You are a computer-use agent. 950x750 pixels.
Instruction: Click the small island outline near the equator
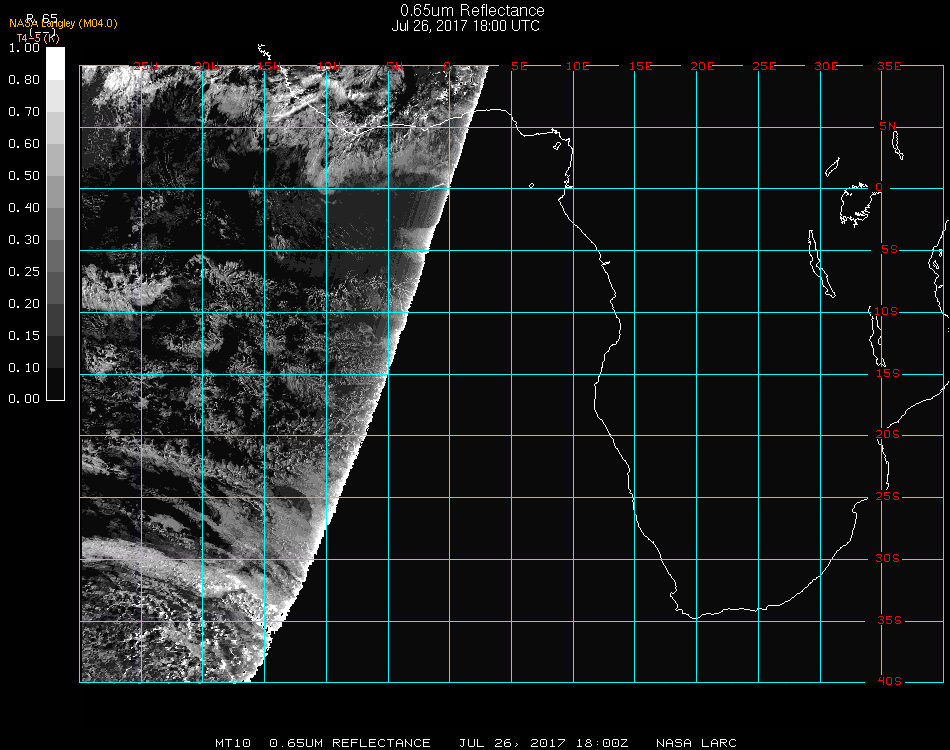point(531,185)
